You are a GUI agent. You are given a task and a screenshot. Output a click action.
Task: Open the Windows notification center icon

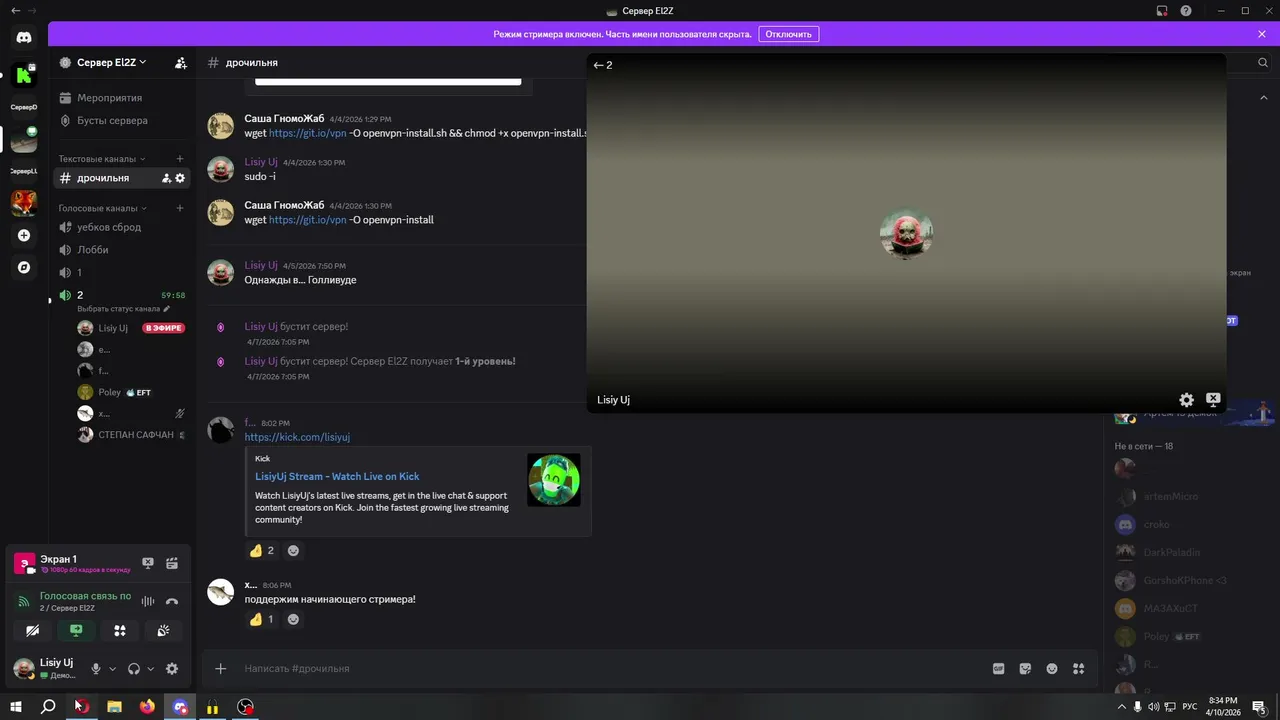1259,707
